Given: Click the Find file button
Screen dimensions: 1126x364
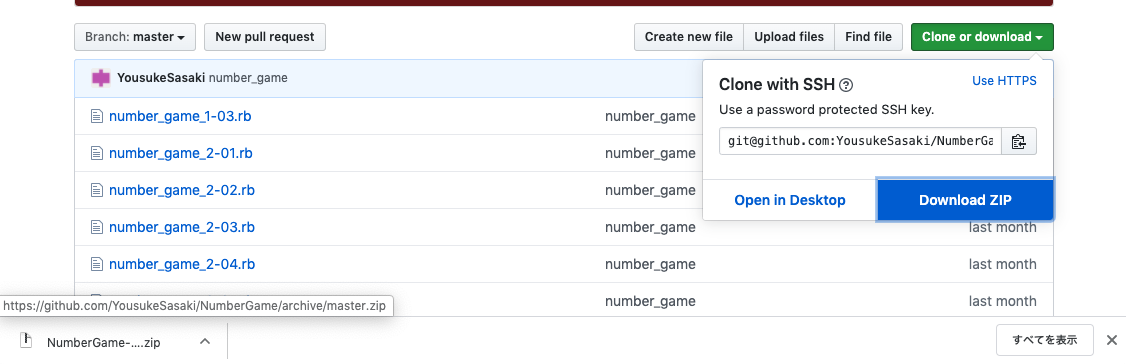Looking at the screenshot, I should tap(868, 37).
